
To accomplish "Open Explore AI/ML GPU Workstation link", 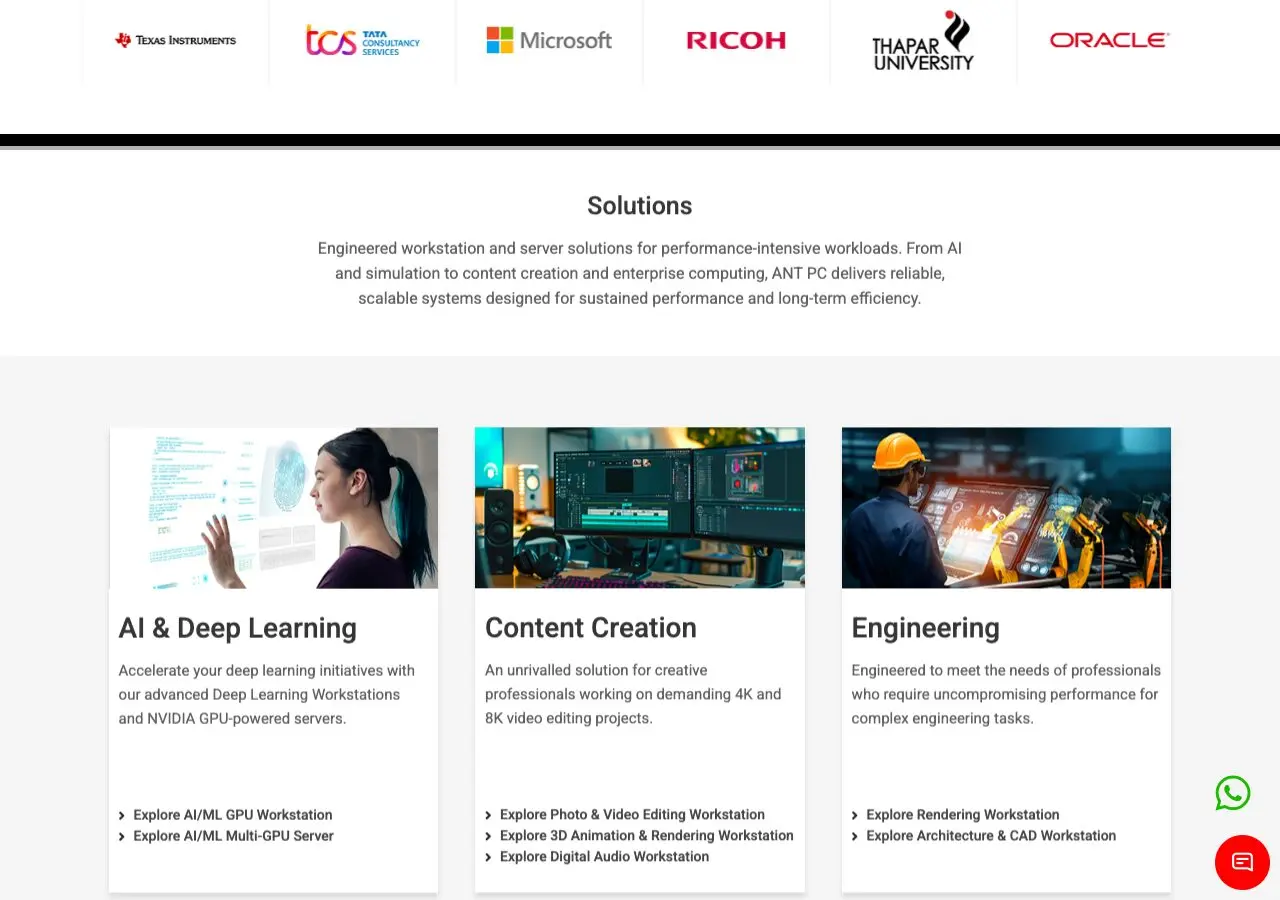I will point(233,815).
